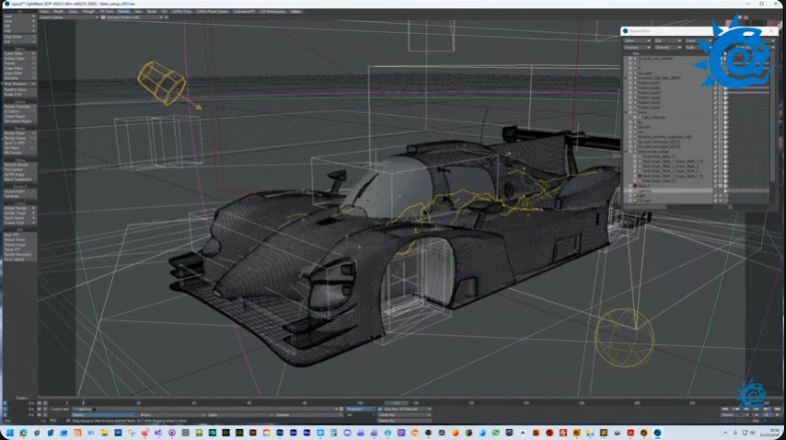Open the Select dropdown in the Scene Editor
The image size is (786, 440).
pyautogui.click(x=635, y=41)
